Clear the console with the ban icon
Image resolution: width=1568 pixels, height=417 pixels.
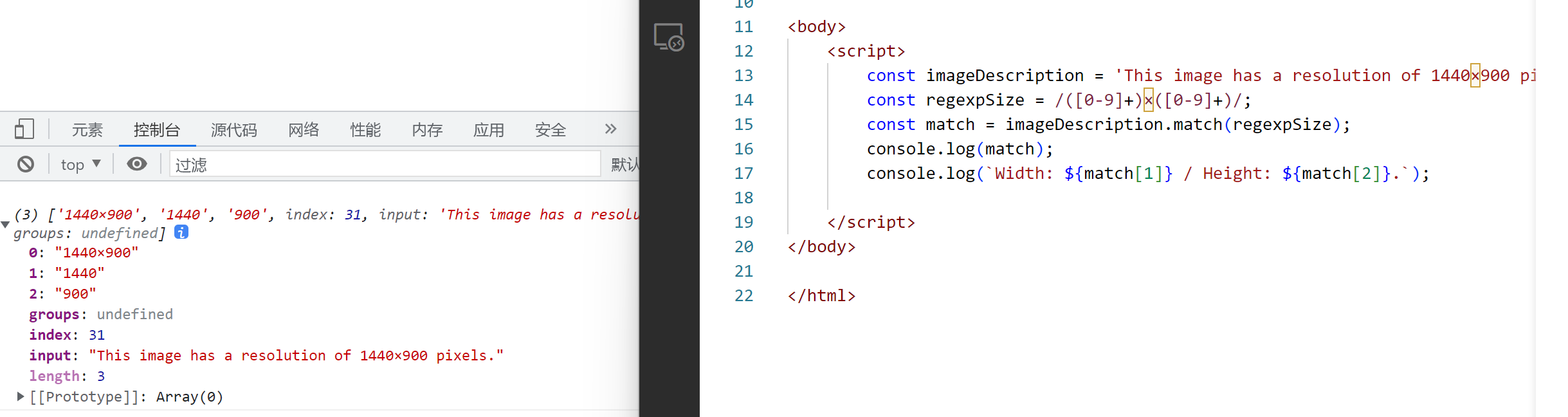click(x=26, y=164)
